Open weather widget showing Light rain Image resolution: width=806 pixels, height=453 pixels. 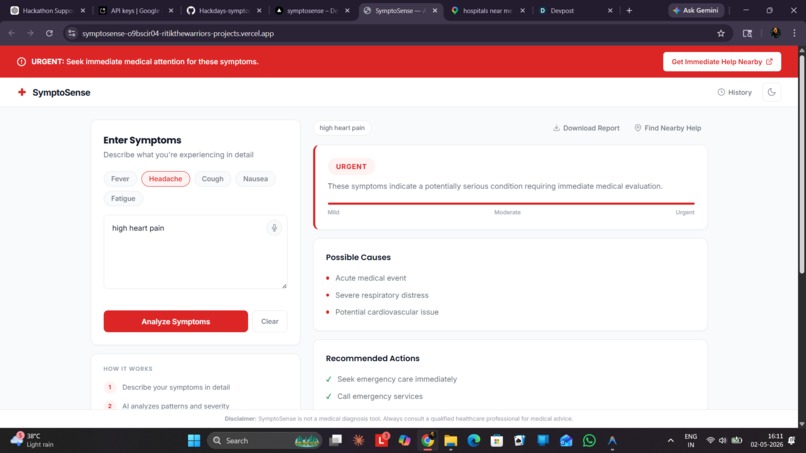(32, 440)
